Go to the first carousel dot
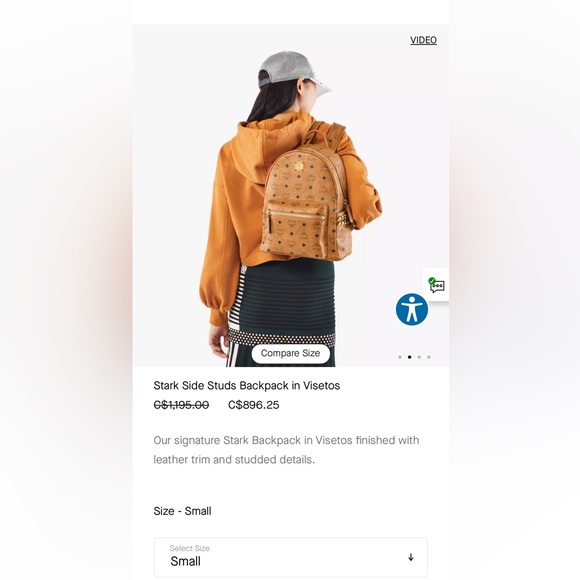The image size is (580, 580). [400, 357]
